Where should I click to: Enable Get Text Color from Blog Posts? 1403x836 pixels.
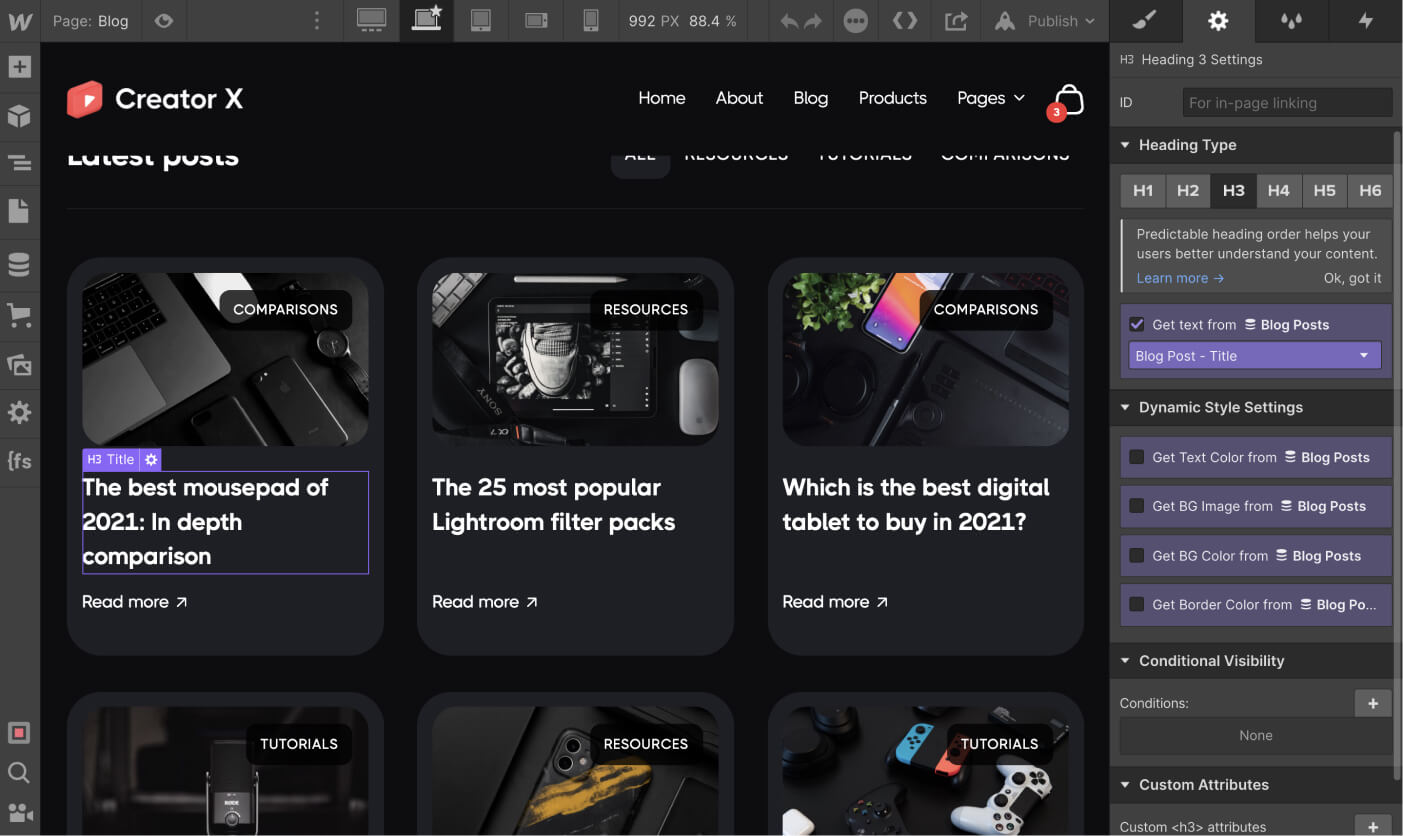click(1136, 457)
